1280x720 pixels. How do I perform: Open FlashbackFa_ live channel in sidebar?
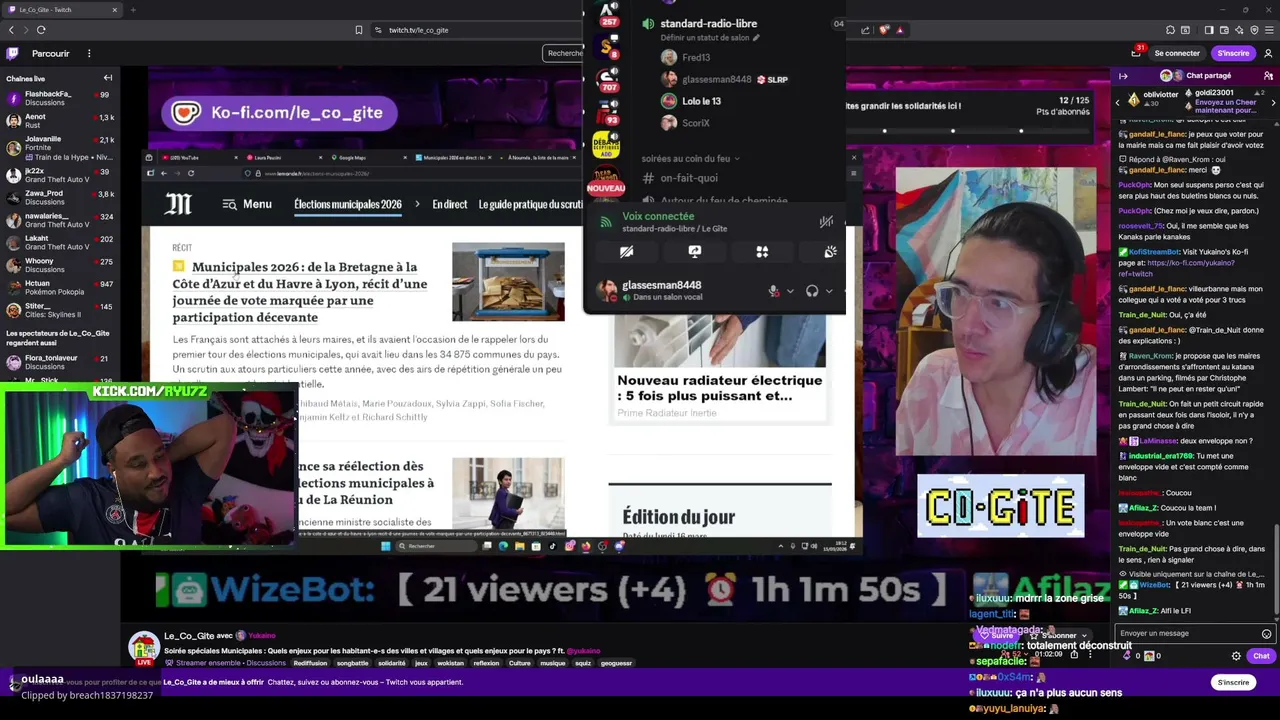[x=60, y=98]
